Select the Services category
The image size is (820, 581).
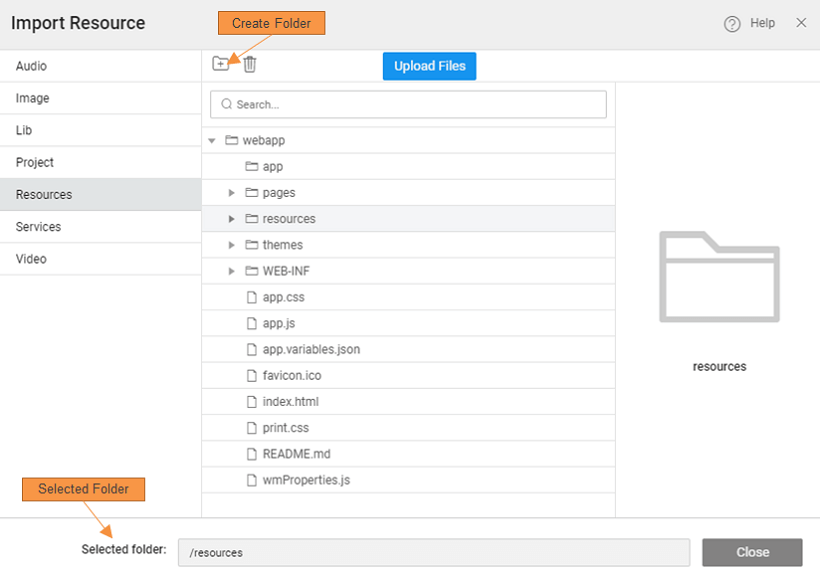(38, 227)
